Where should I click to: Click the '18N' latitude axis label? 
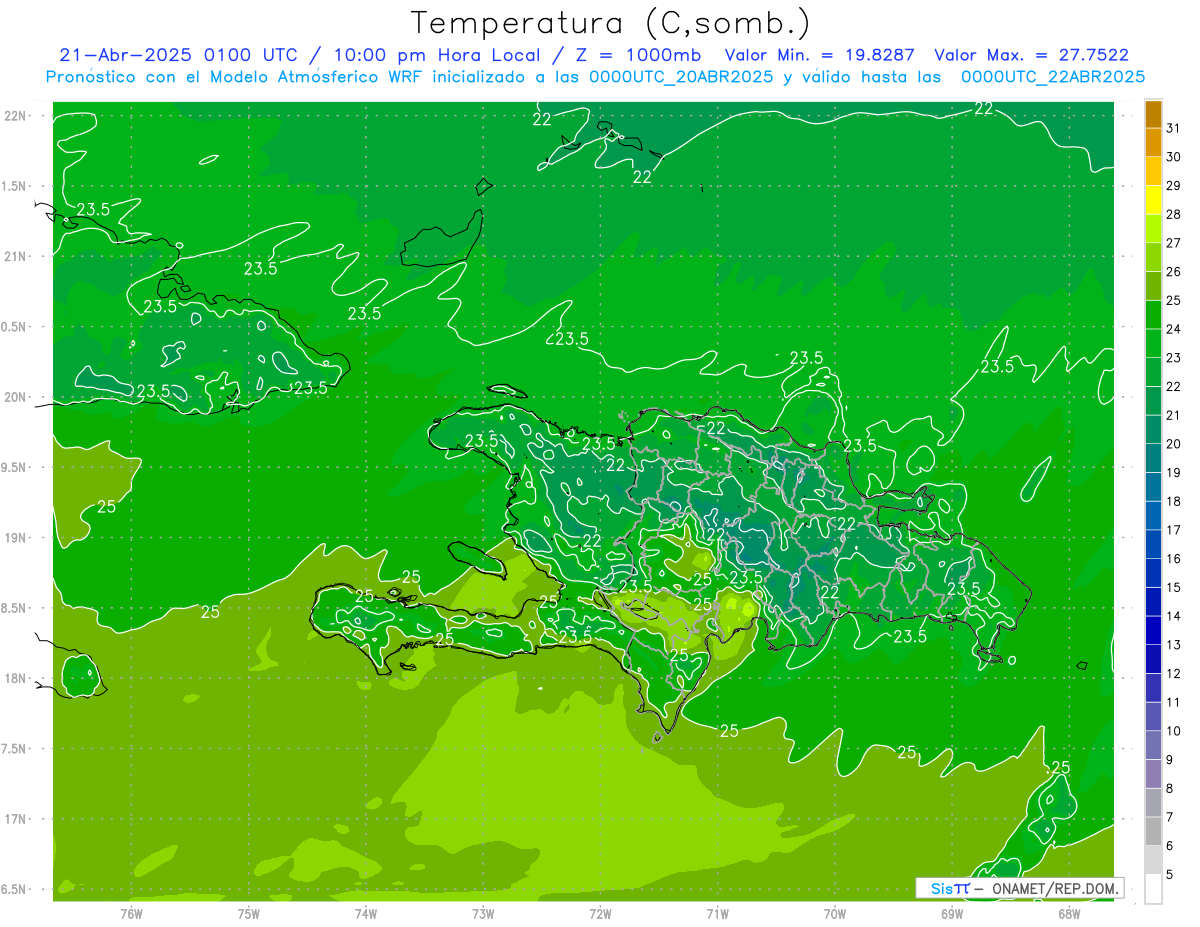click(17, 678)
